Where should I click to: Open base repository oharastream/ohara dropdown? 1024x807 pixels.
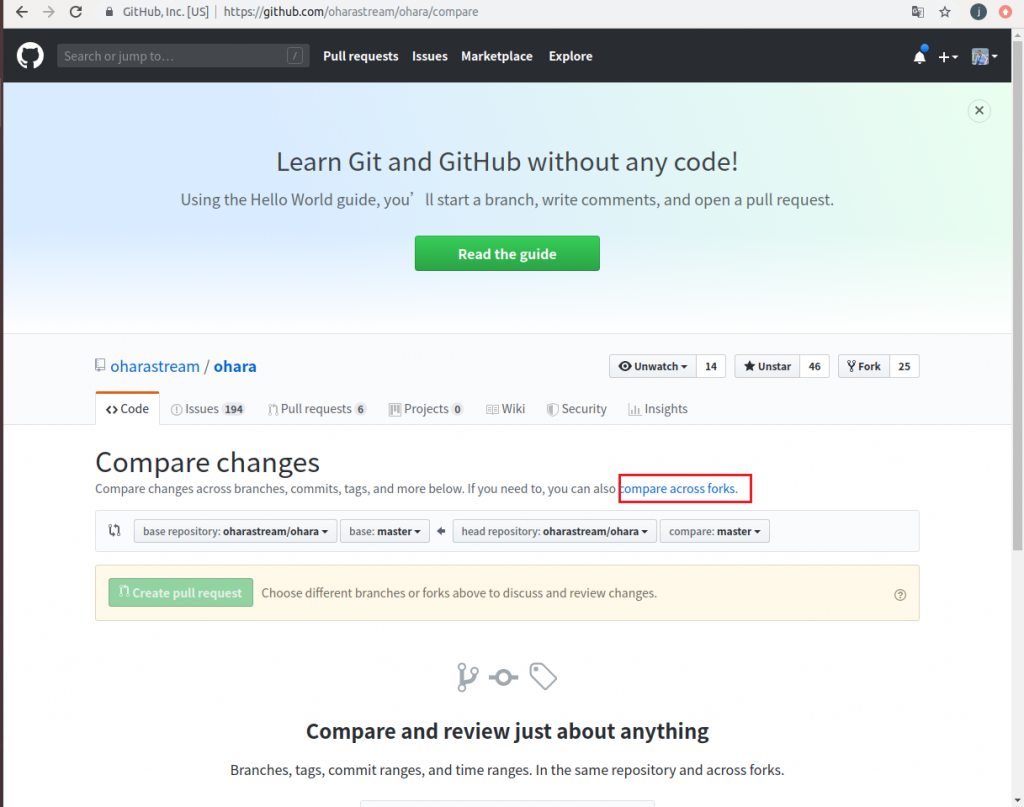[235, 531]
